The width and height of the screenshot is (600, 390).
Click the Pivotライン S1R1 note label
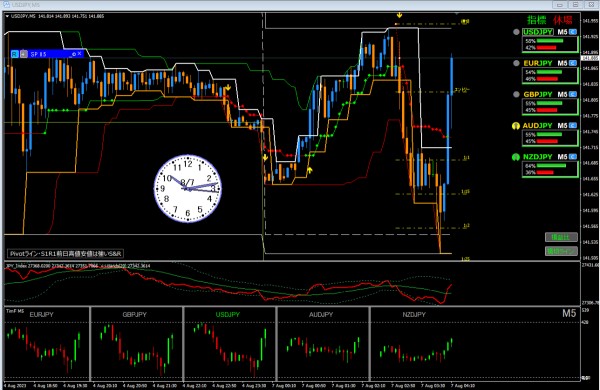tap(65, 254)
